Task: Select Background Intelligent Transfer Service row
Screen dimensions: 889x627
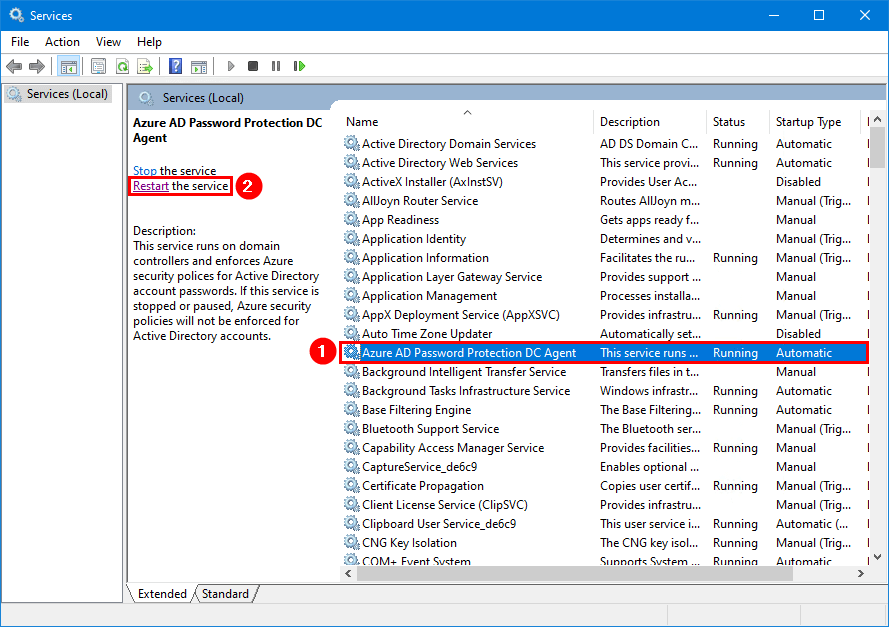Action: point(604,372)
